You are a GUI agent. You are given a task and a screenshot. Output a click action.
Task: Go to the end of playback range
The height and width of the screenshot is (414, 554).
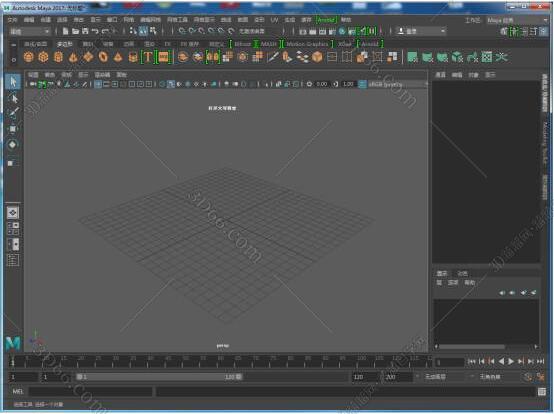pyautogui.click(x=541, y=361)
